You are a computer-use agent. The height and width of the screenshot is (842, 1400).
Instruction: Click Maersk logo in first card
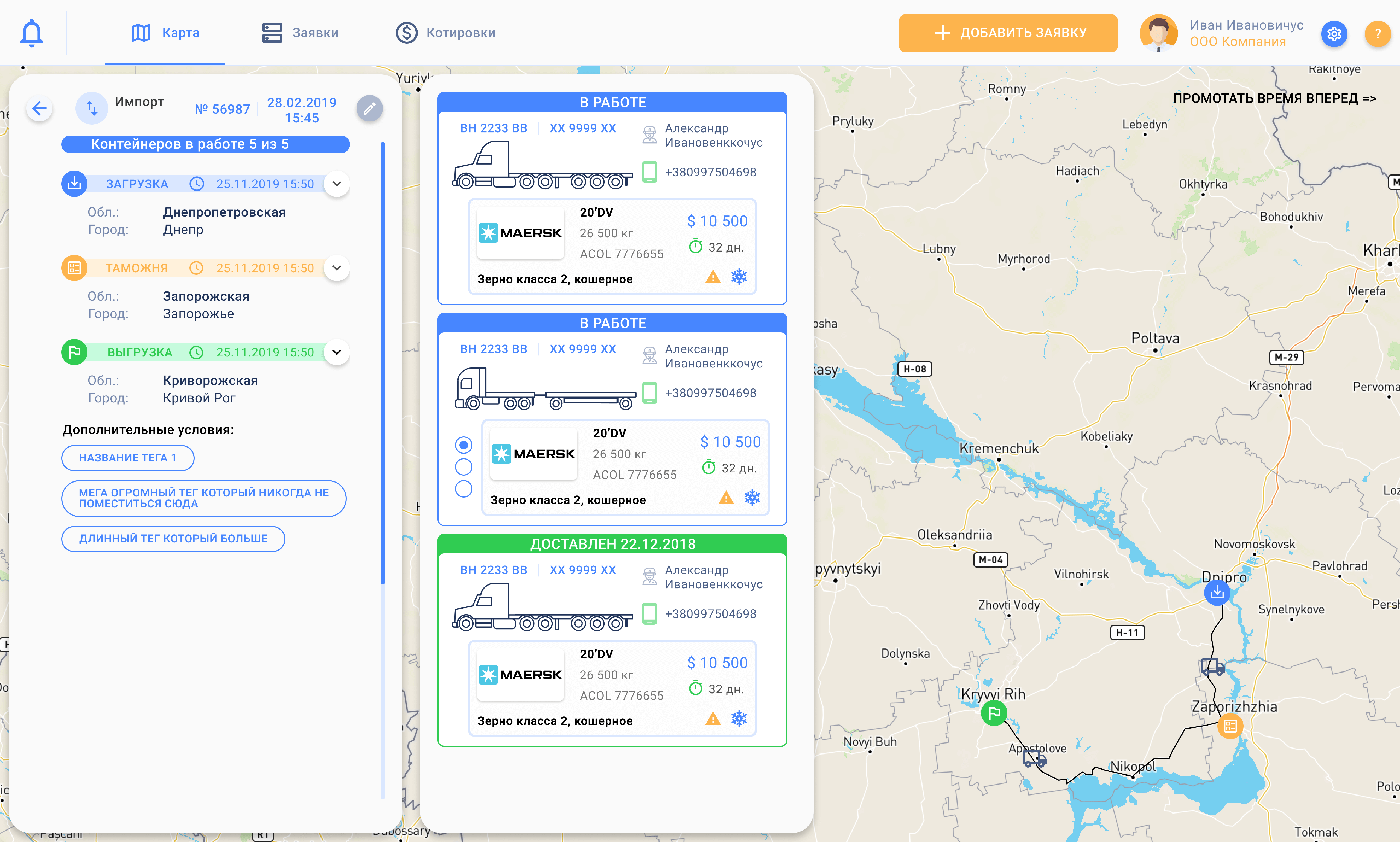tap(520, 233)
